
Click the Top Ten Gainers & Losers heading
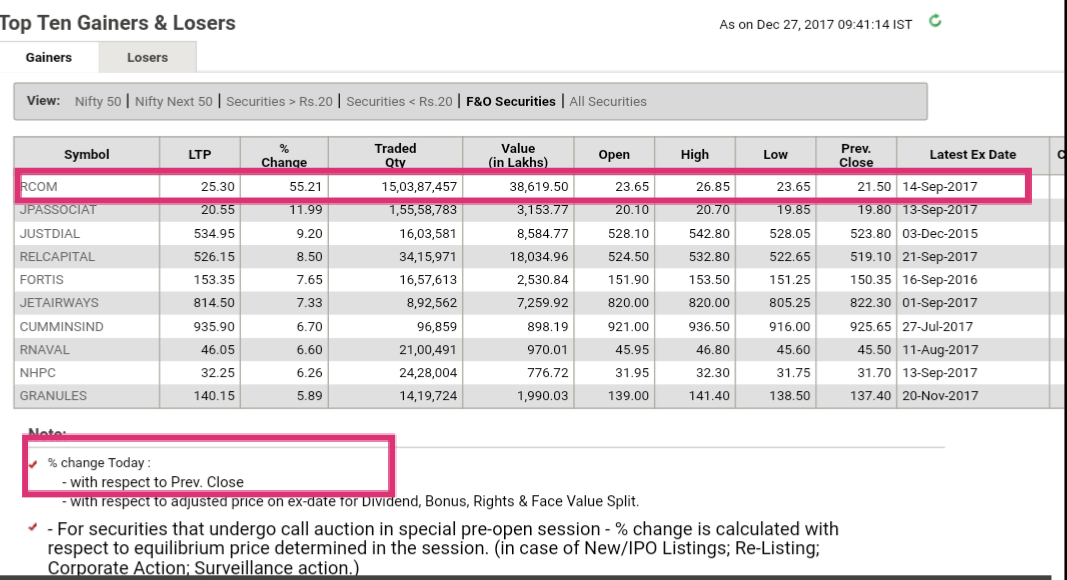[x=117, y=22]
